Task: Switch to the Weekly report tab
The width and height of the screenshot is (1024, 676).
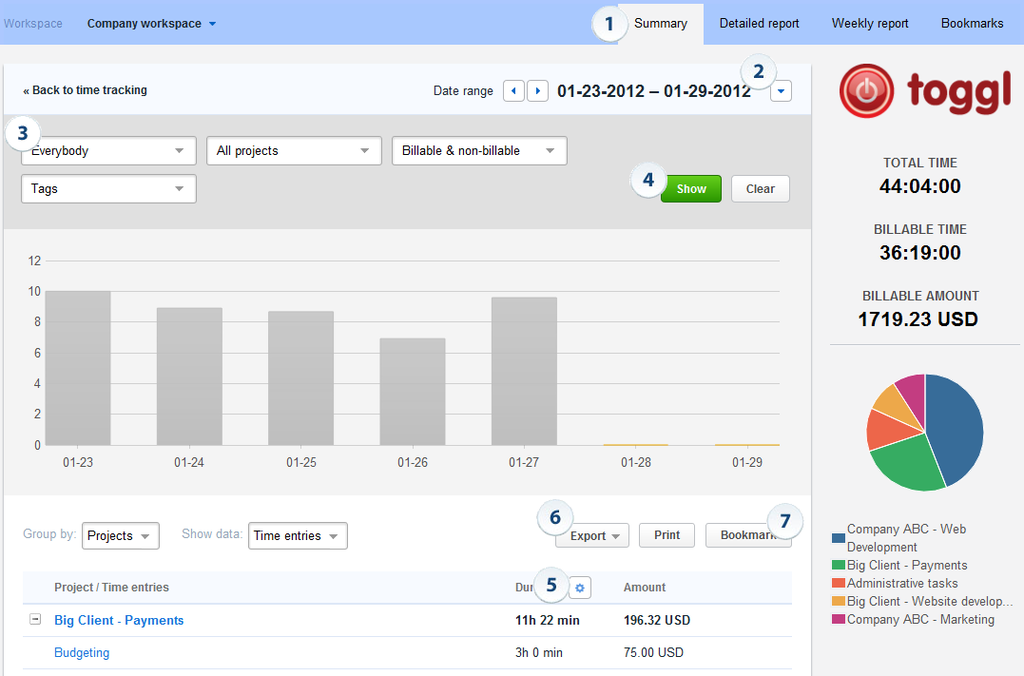Action: click(x=870, y=24)
